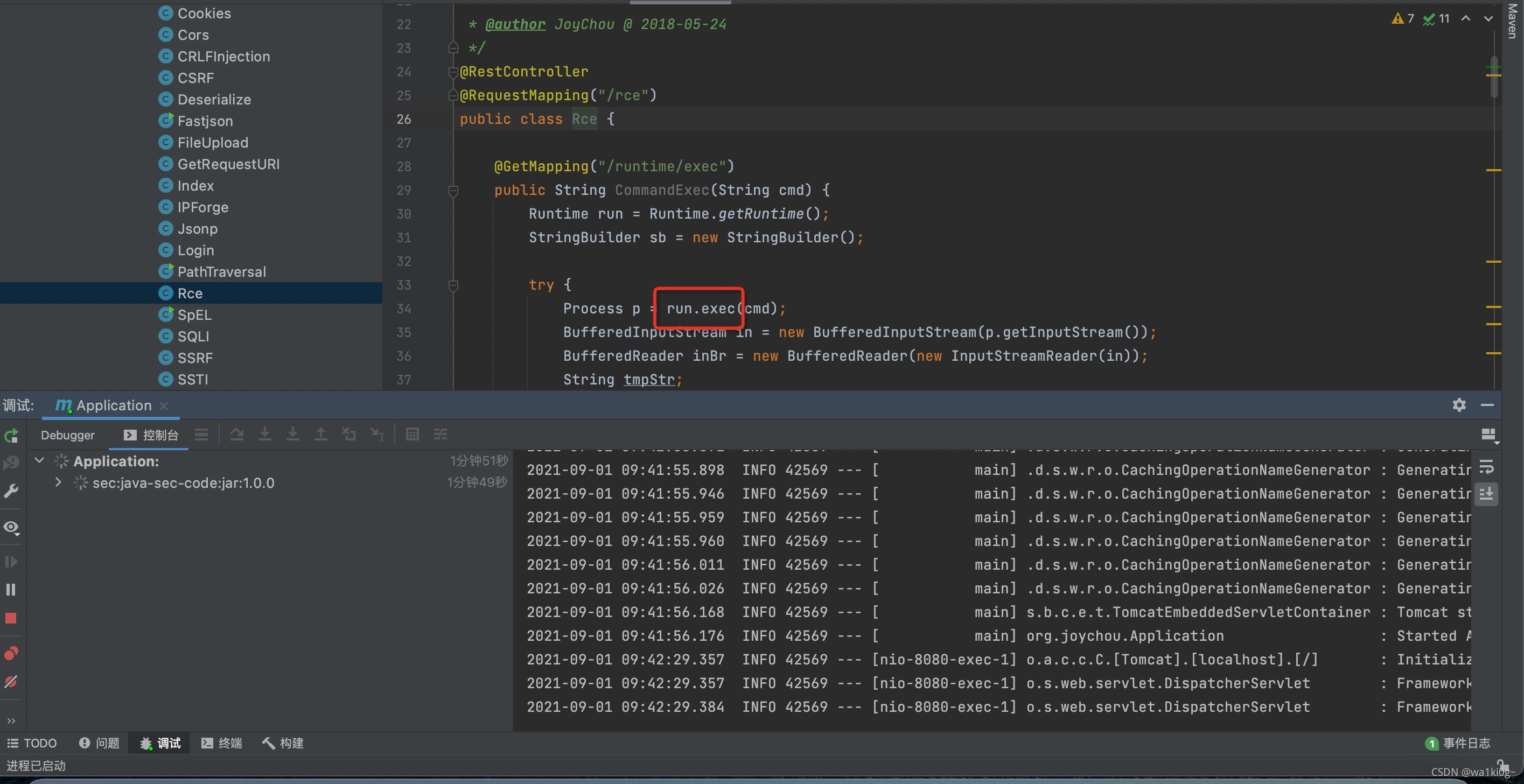The width and height of the screenshot is (1524, 784).
Task: Click the 问题 problems button
Action: click(100, 743)
